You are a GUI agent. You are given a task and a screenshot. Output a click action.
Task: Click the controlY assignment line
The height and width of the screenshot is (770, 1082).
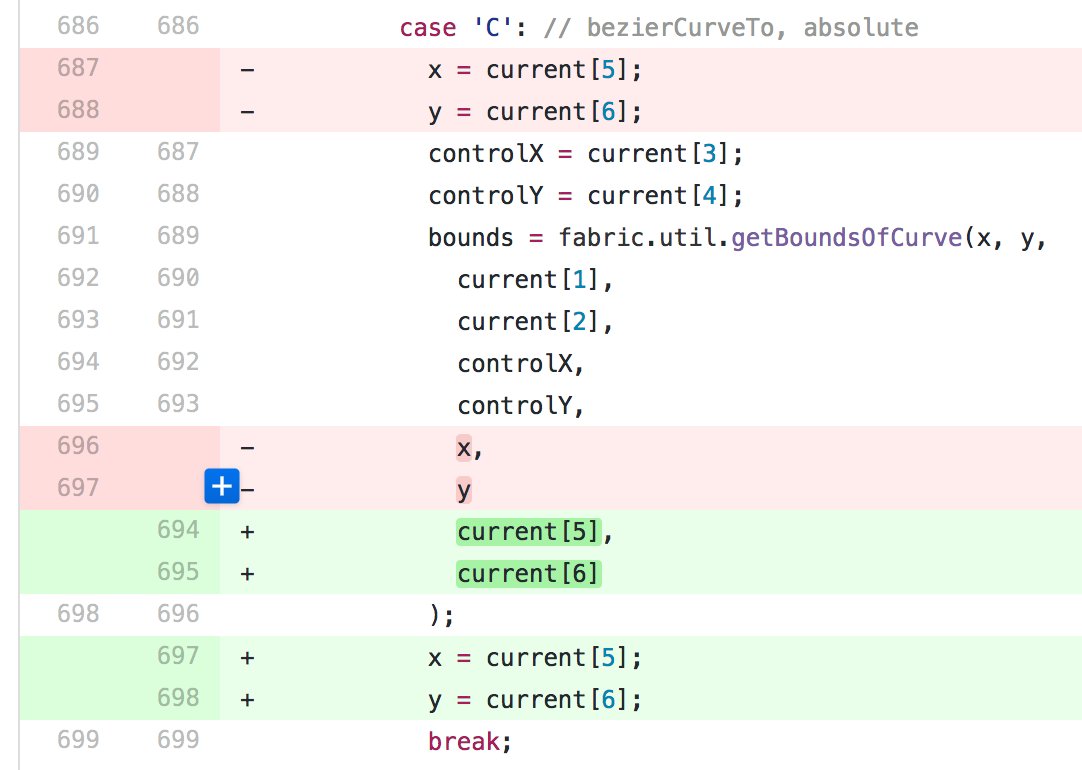tap(585, 196)
